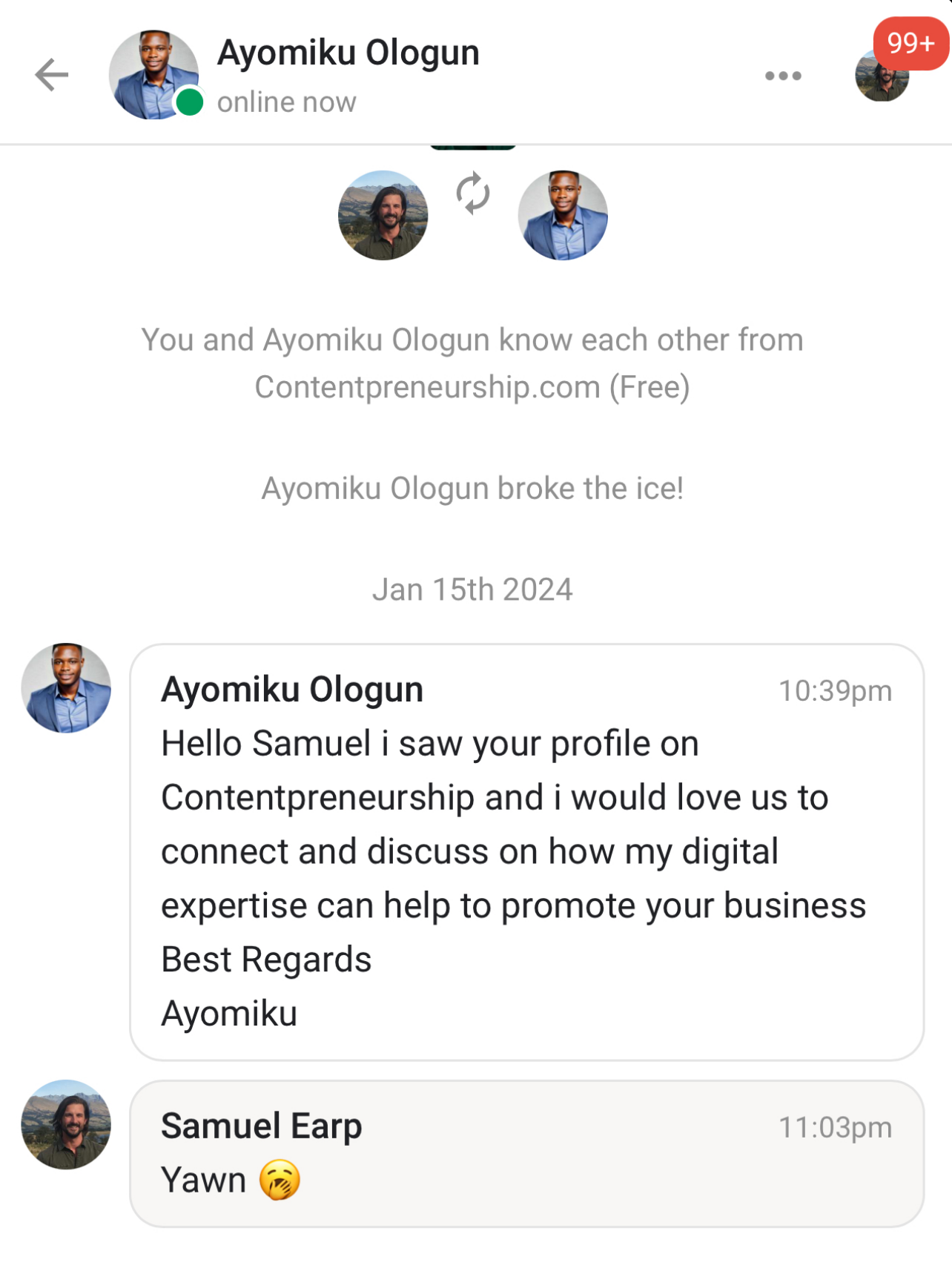Click Samuel's avatar beside the sync arrows
This screenshot has width=952, height=1271.
click(383, 216)
